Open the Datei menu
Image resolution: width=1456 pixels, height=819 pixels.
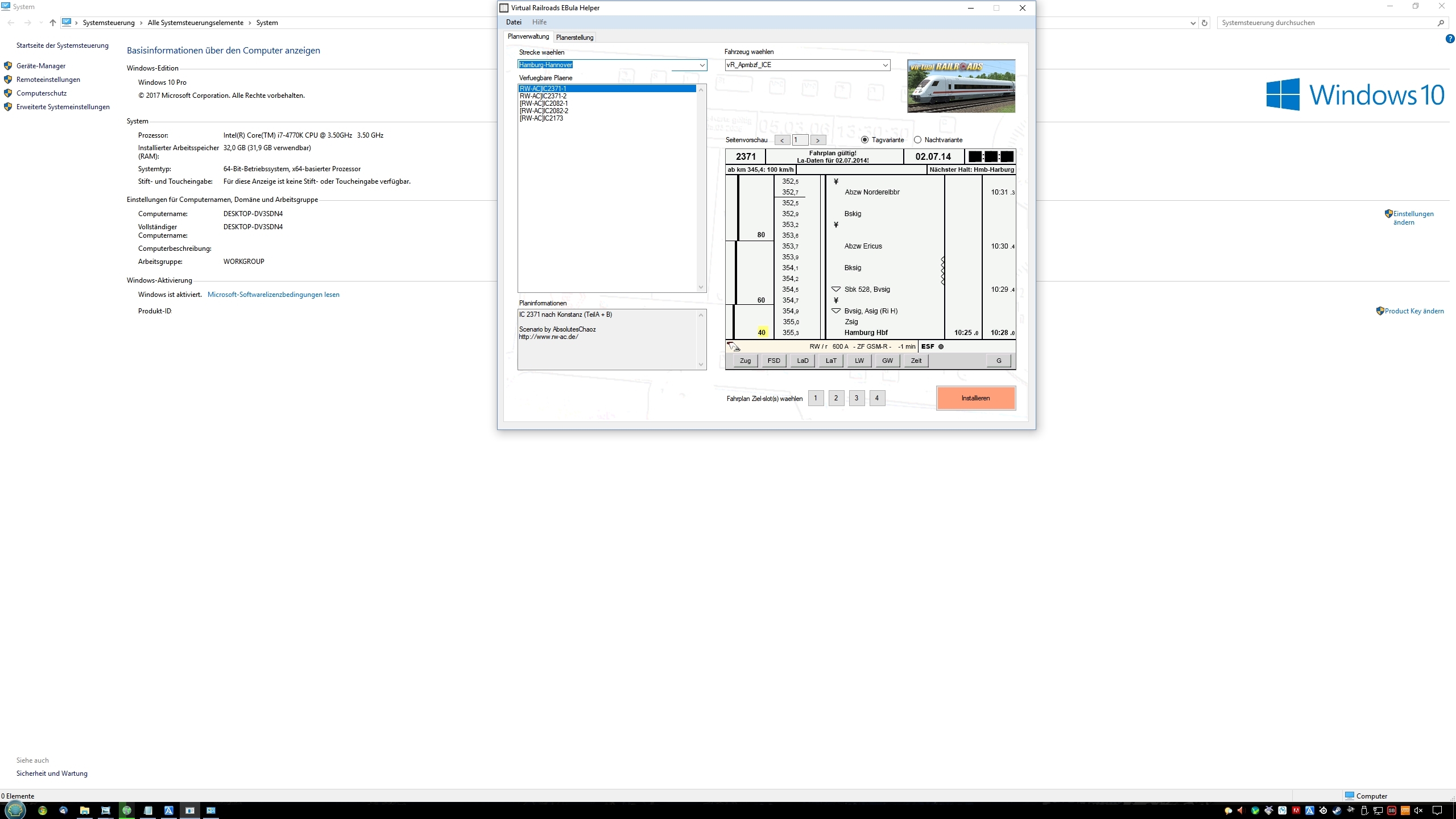pos(514,22)
